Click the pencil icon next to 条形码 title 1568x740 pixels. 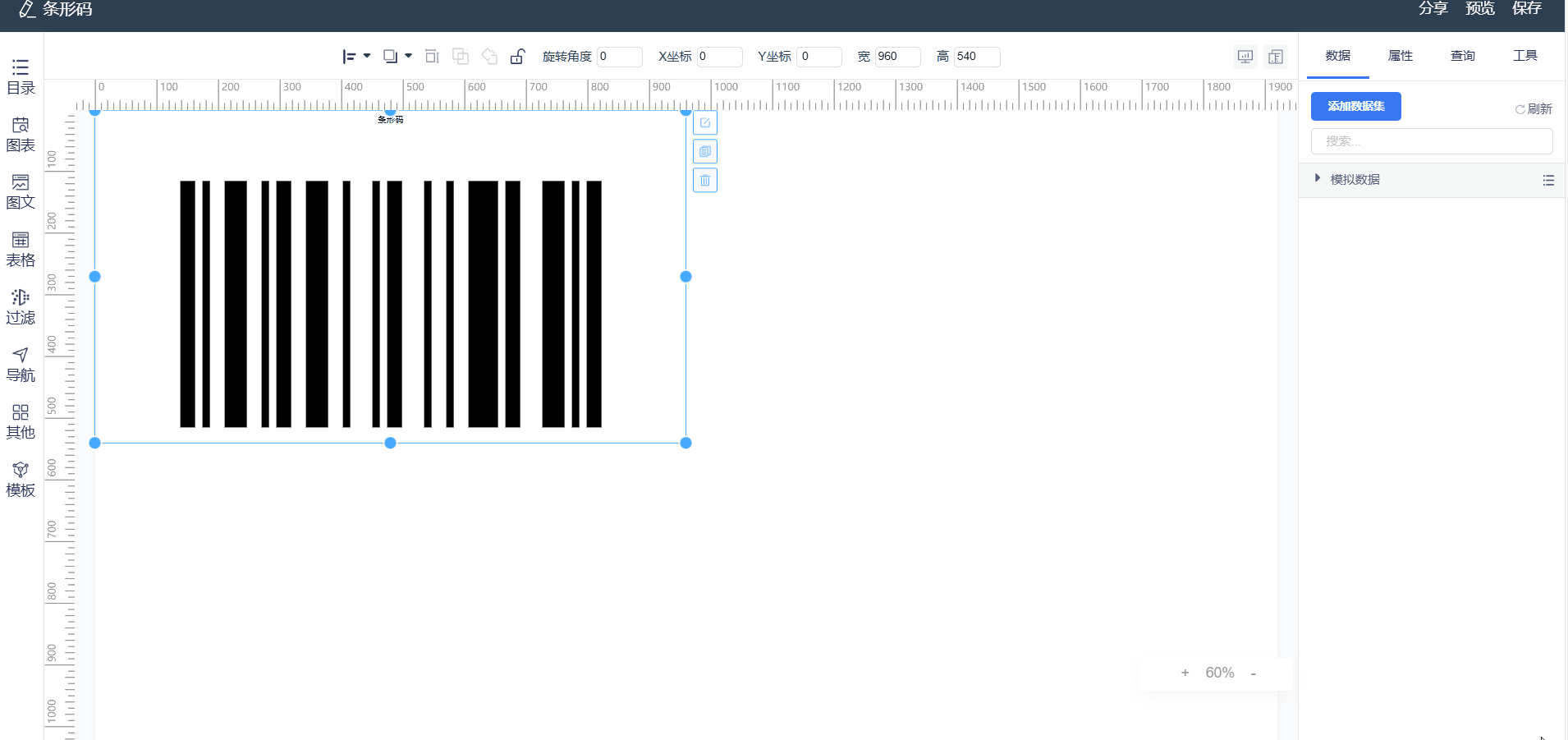click(x=27, y=9)
